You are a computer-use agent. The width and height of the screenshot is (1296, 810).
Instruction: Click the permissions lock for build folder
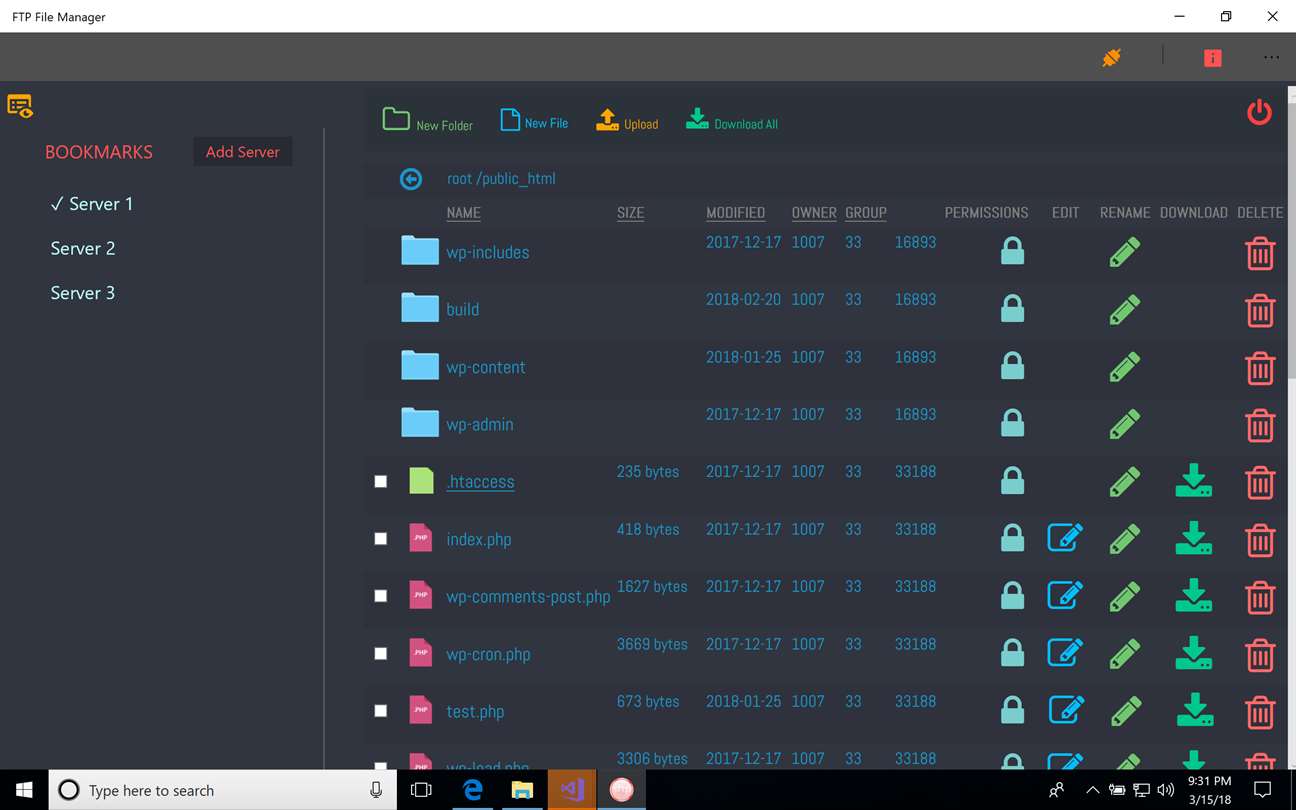(x=1012, y=308)
